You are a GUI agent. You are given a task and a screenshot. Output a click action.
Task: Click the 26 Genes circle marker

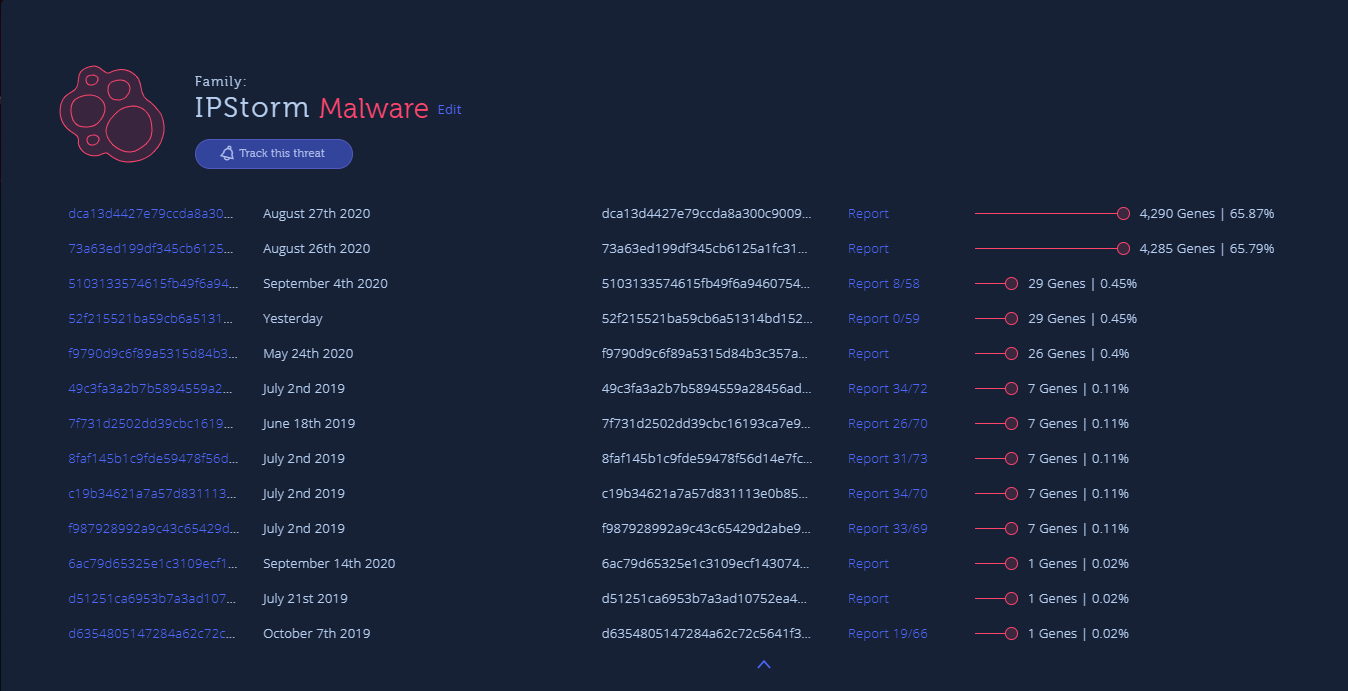tap(1011, 354)
